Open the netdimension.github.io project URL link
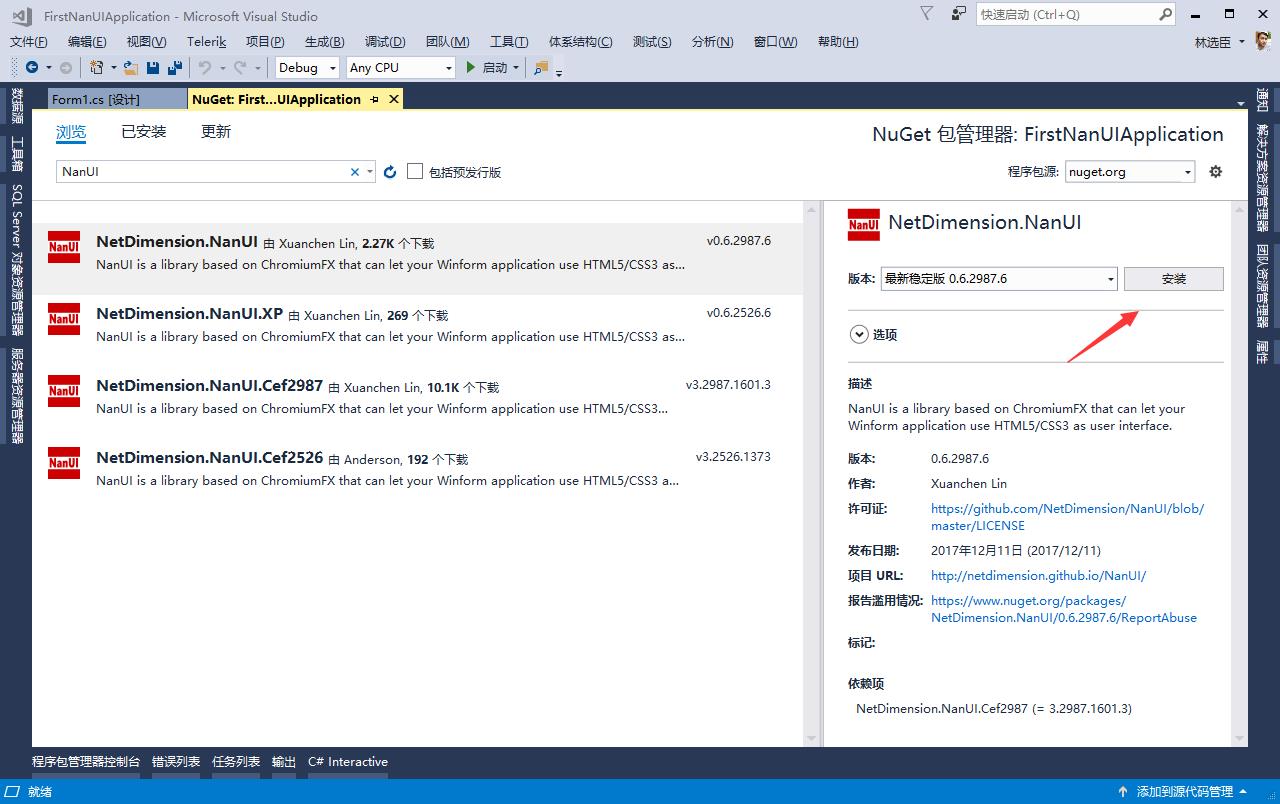This screenshot has height=804, width=1280. pos(1038,576)
